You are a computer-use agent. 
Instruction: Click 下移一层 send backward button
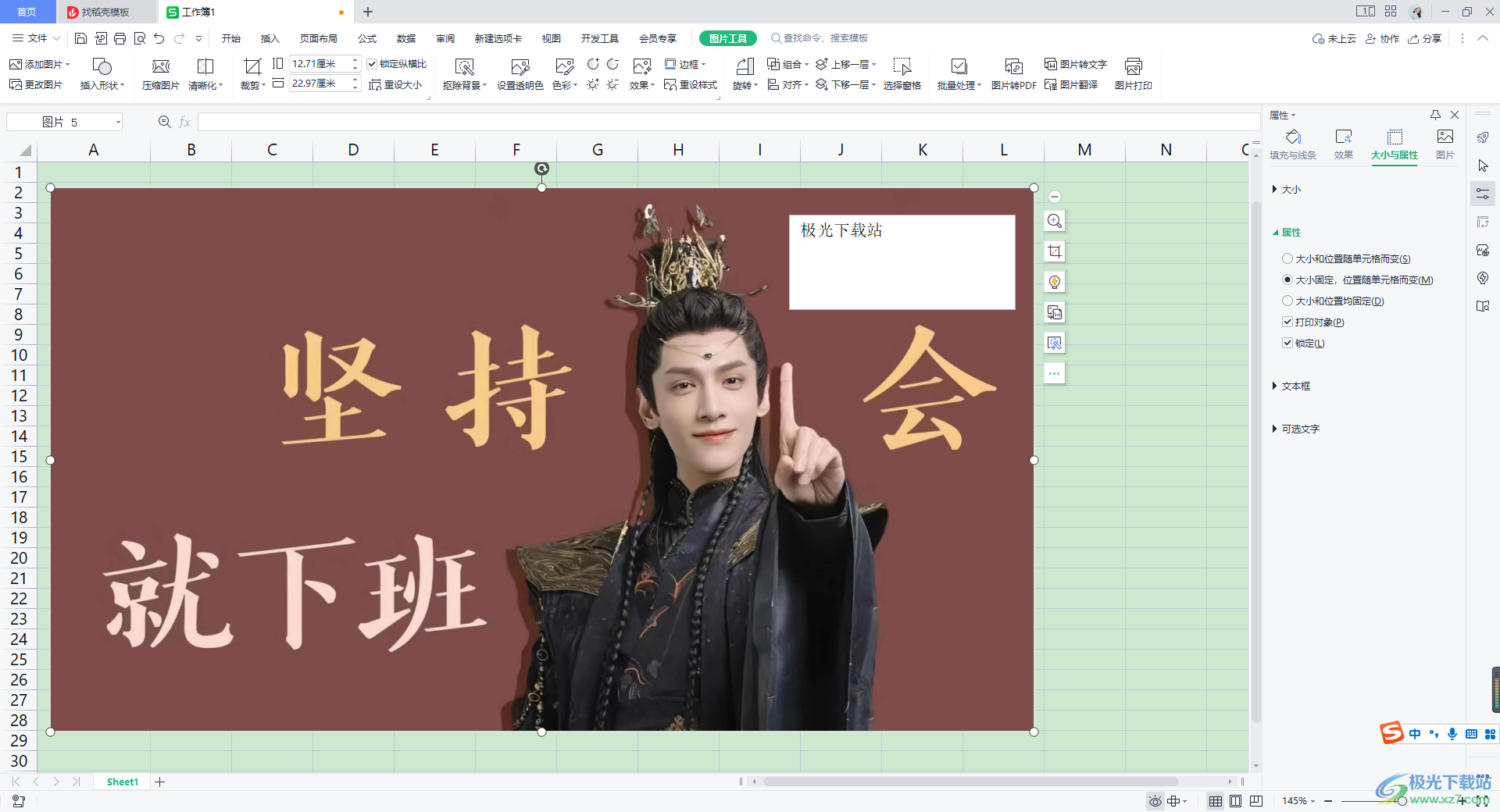coord(846,85)
